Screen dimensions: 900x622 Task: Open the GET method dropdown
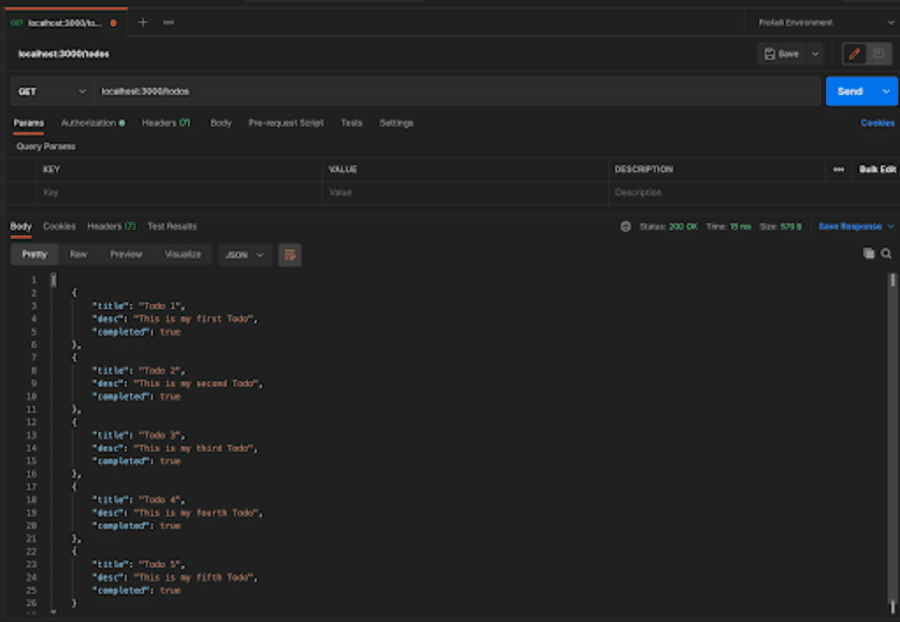coord(52,91)
